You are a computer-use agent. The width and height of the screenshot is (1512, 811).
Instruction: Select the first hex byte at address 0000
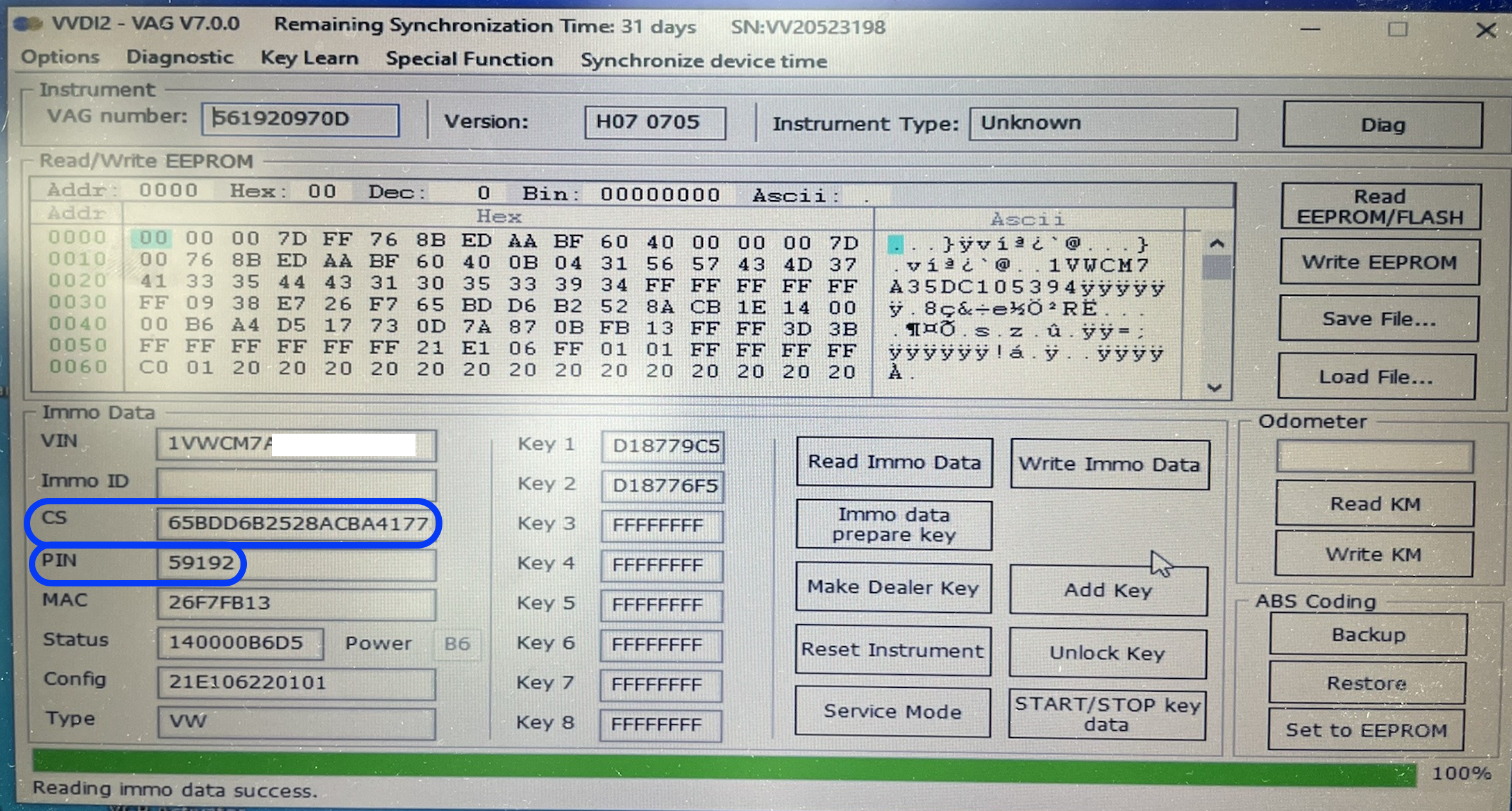coord(153,239)
